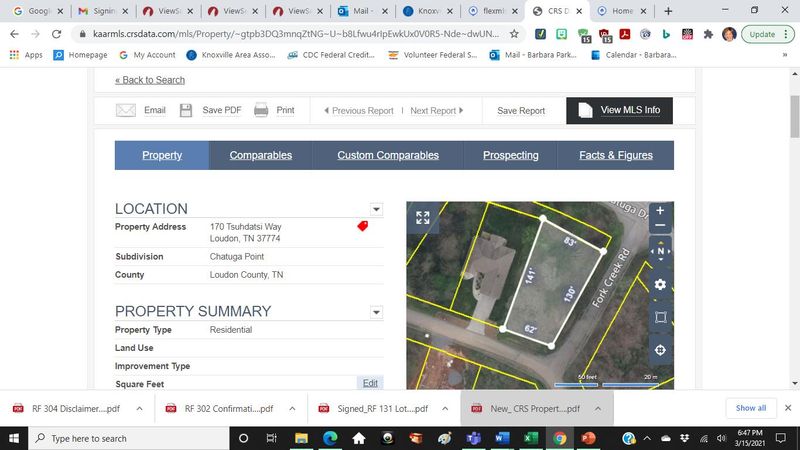800x450 pixels.
Task: Switch to the Mail browser tab
Action: click(361, 11)
